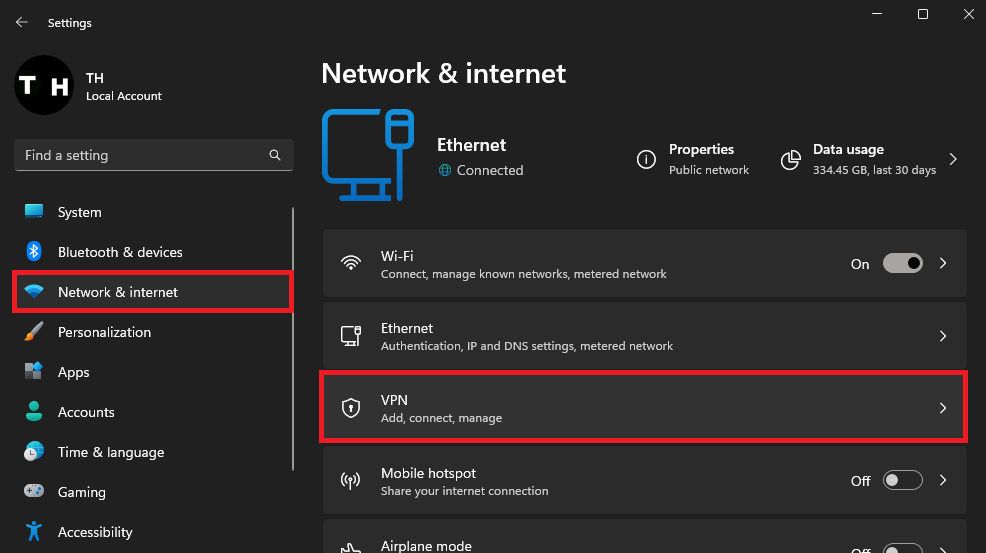Click the Find a setting search box
Viewport: 986px width, 553px height.
140,156
